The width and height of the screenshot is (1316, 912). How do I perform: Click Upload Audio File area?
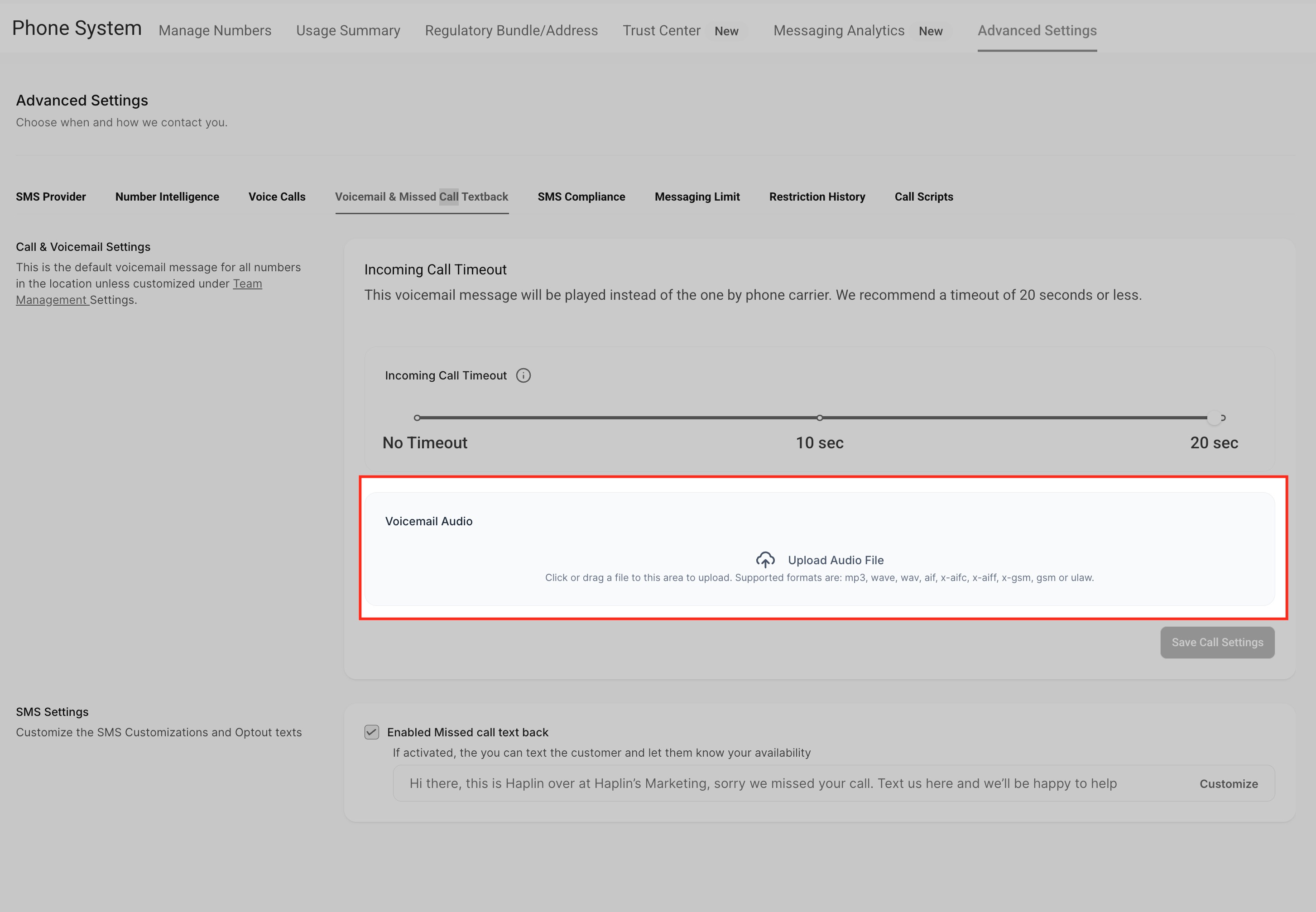(x=835, y=561)
